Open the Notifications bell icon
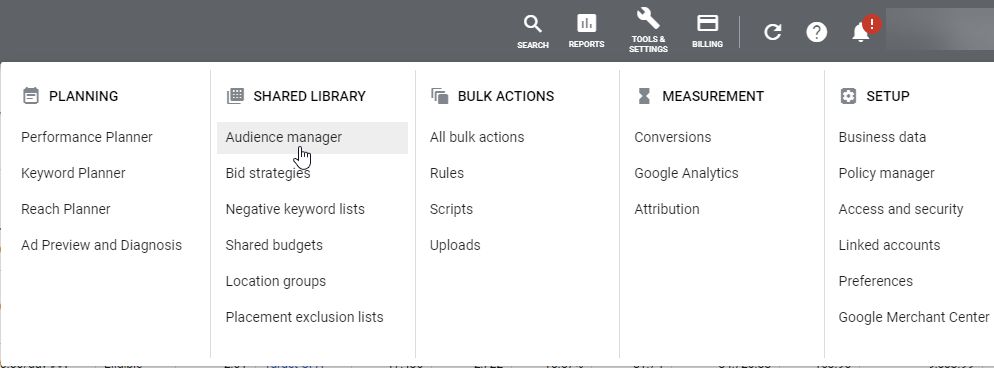This screenshot has height=368, width=994. coord(860,32)
